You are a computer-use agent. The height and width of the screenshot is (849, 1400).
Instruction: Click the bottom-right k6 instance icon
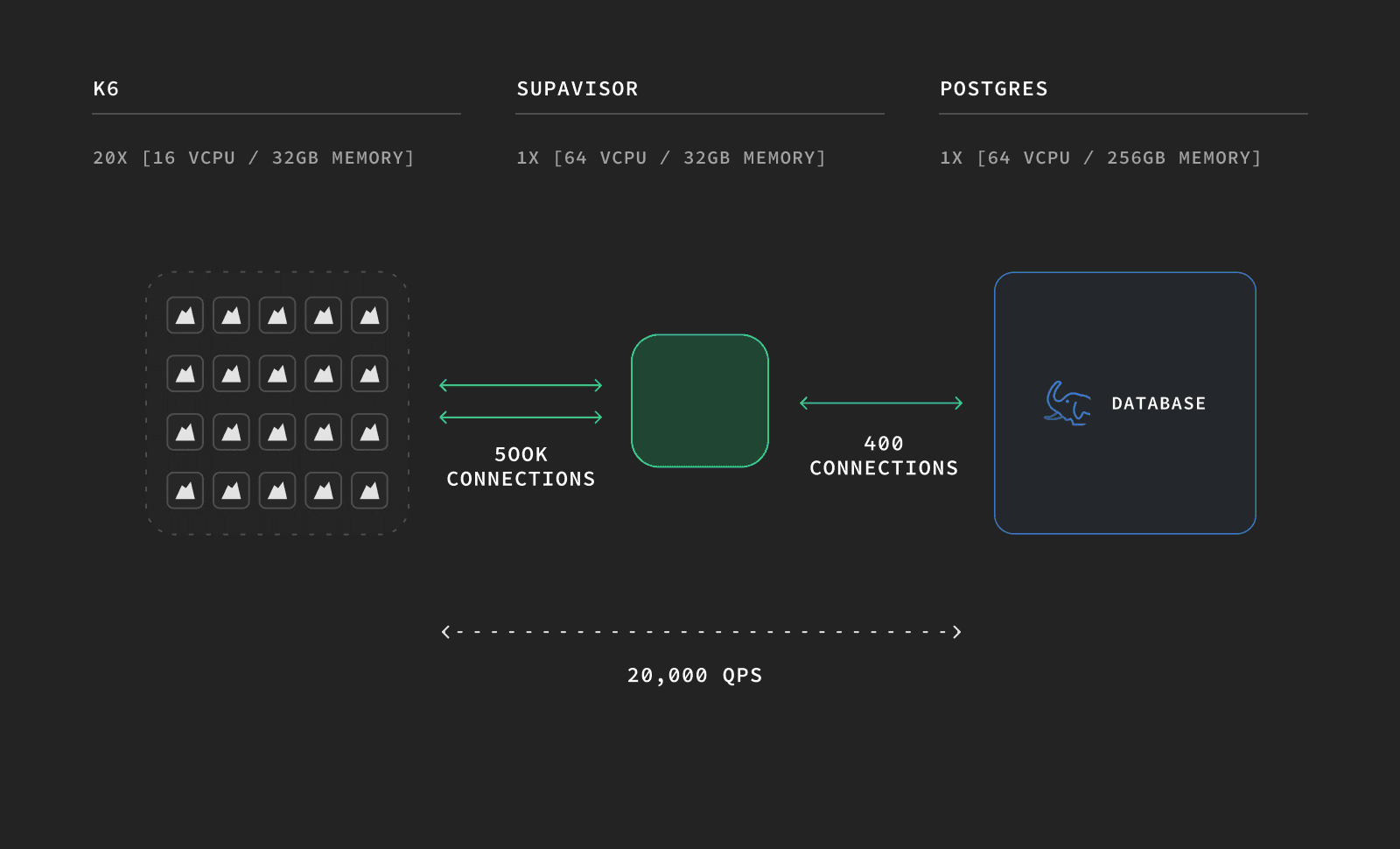[369, 491]
